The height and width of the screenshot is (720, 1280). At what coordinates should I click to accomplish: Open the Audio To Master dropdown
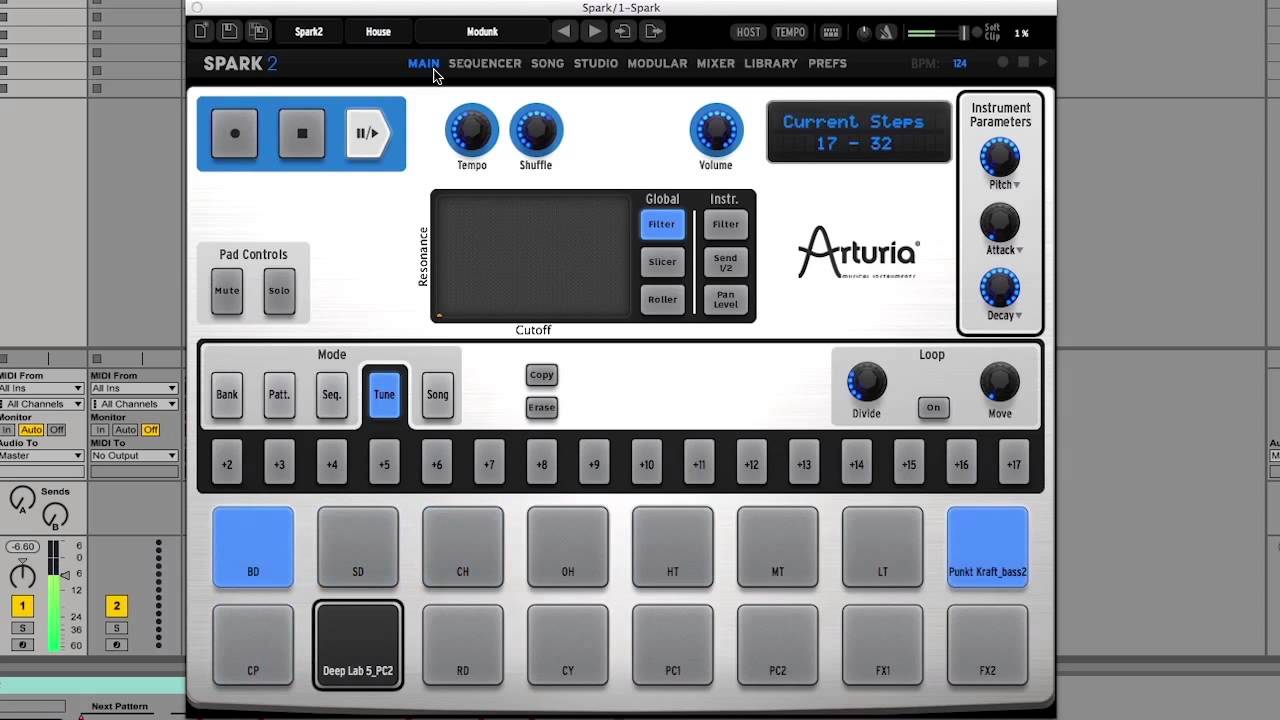tap(41, 456)
